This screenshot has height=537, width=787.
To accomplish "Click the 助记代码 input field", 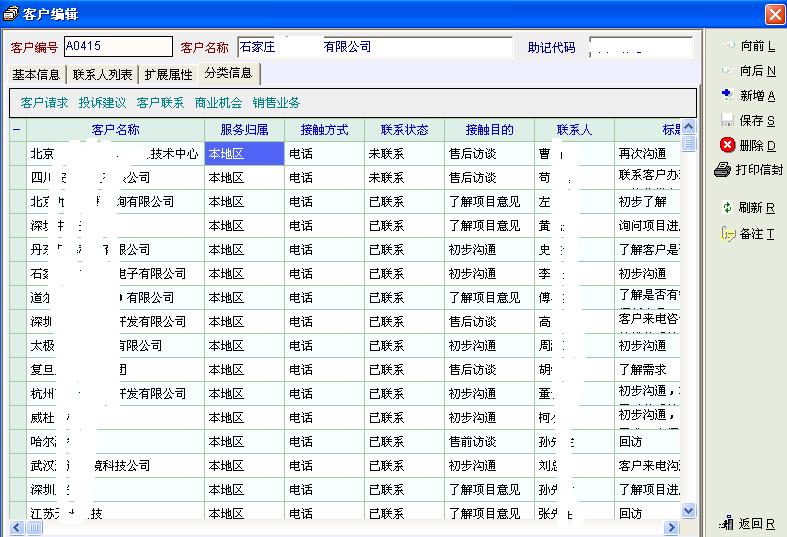I will pos(640,47).
